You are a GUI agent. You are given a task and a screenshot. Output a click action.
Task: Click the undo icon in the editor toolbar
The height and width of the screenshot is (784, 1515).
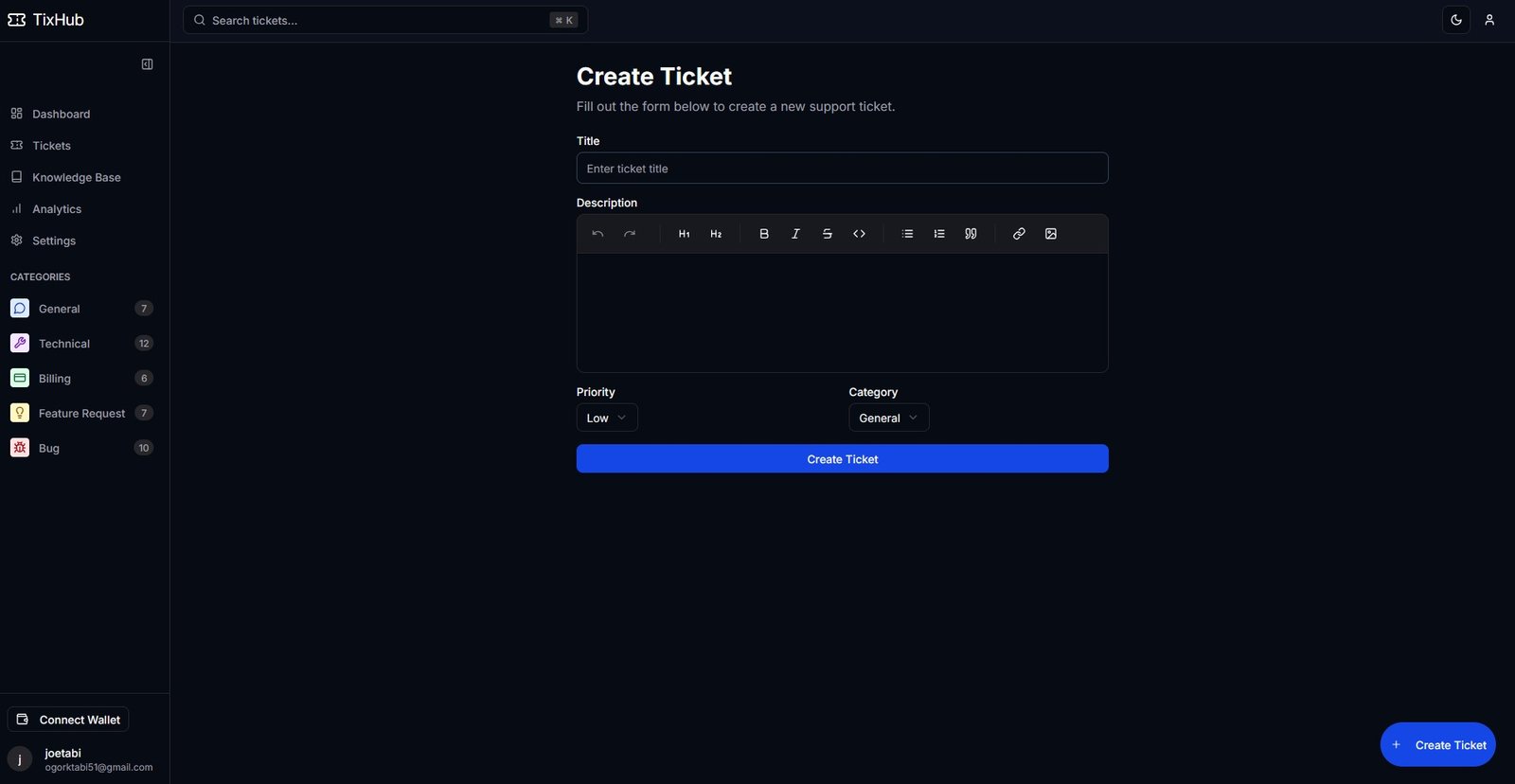pos(597,234)
